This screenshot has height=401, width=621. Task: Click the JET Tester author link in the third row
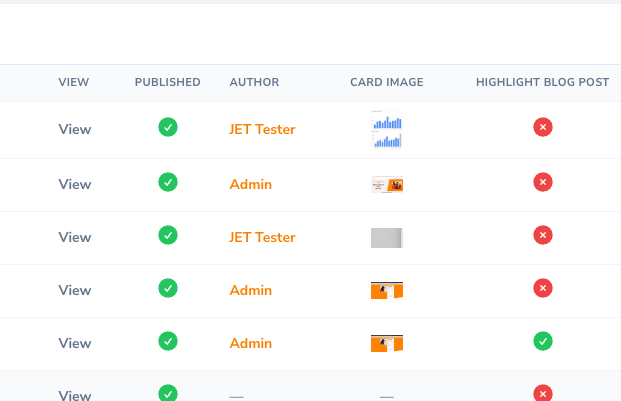(x=262, y=237)
